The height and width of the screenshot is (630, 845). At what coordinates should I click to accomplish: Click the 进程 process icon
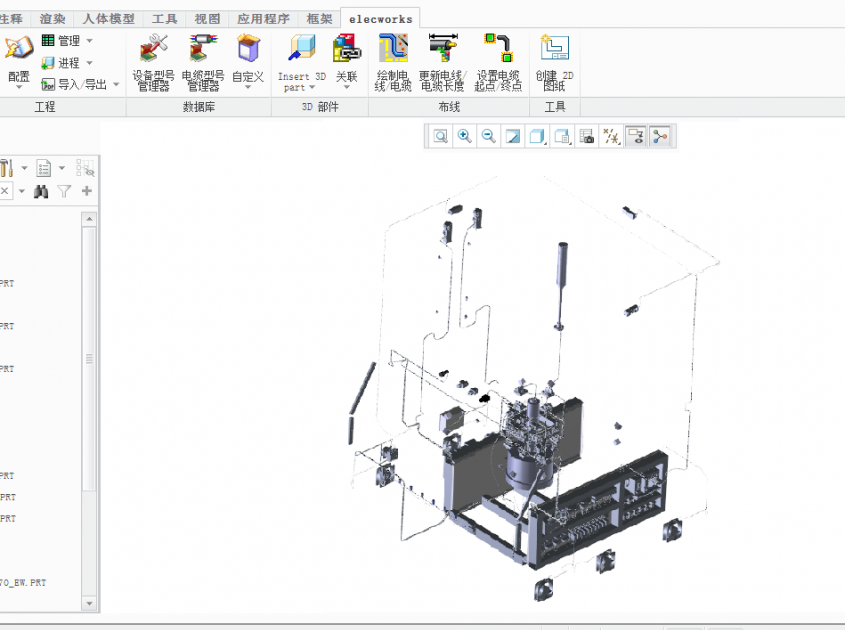(48, 63)
